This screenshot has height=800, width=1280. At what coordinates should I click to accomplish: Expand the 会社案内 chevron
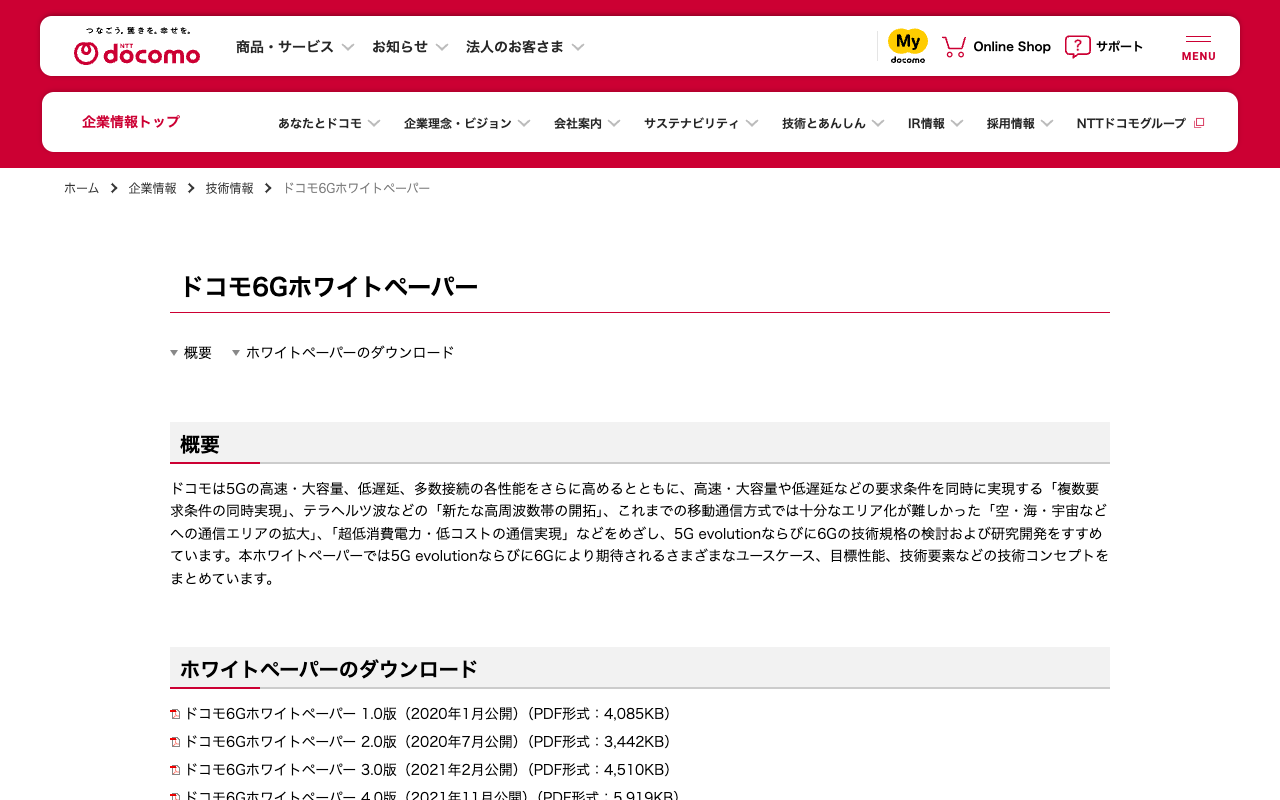tap(614, 123)
